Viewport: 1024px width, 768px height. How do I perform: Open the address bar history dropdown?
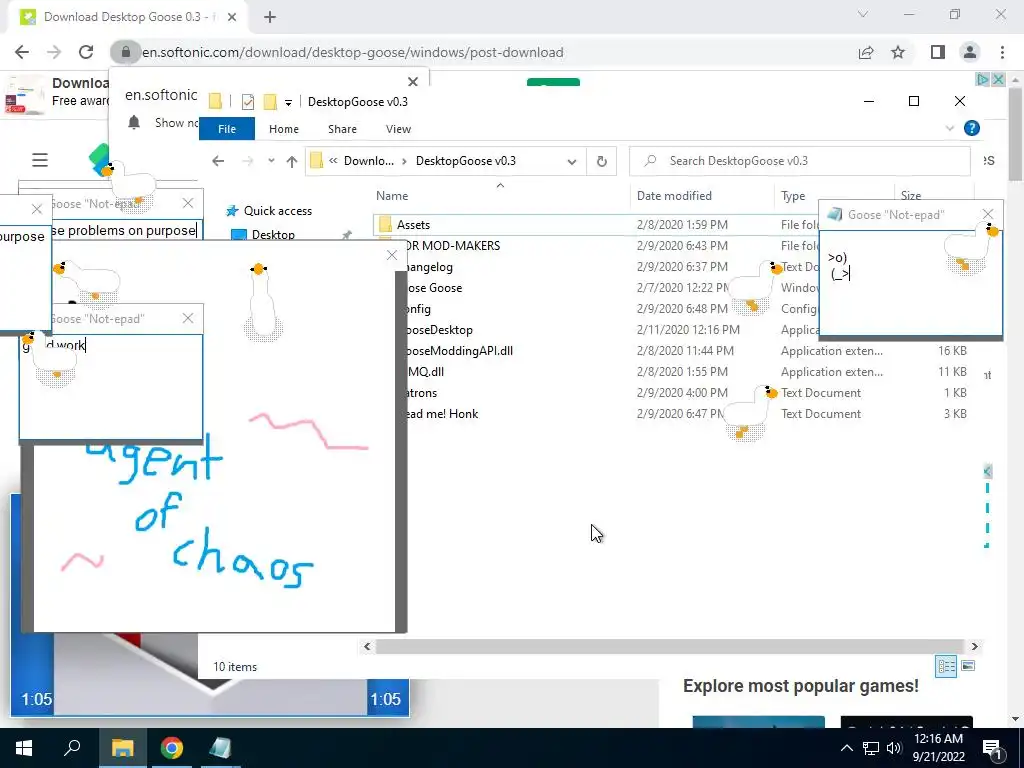571,161
